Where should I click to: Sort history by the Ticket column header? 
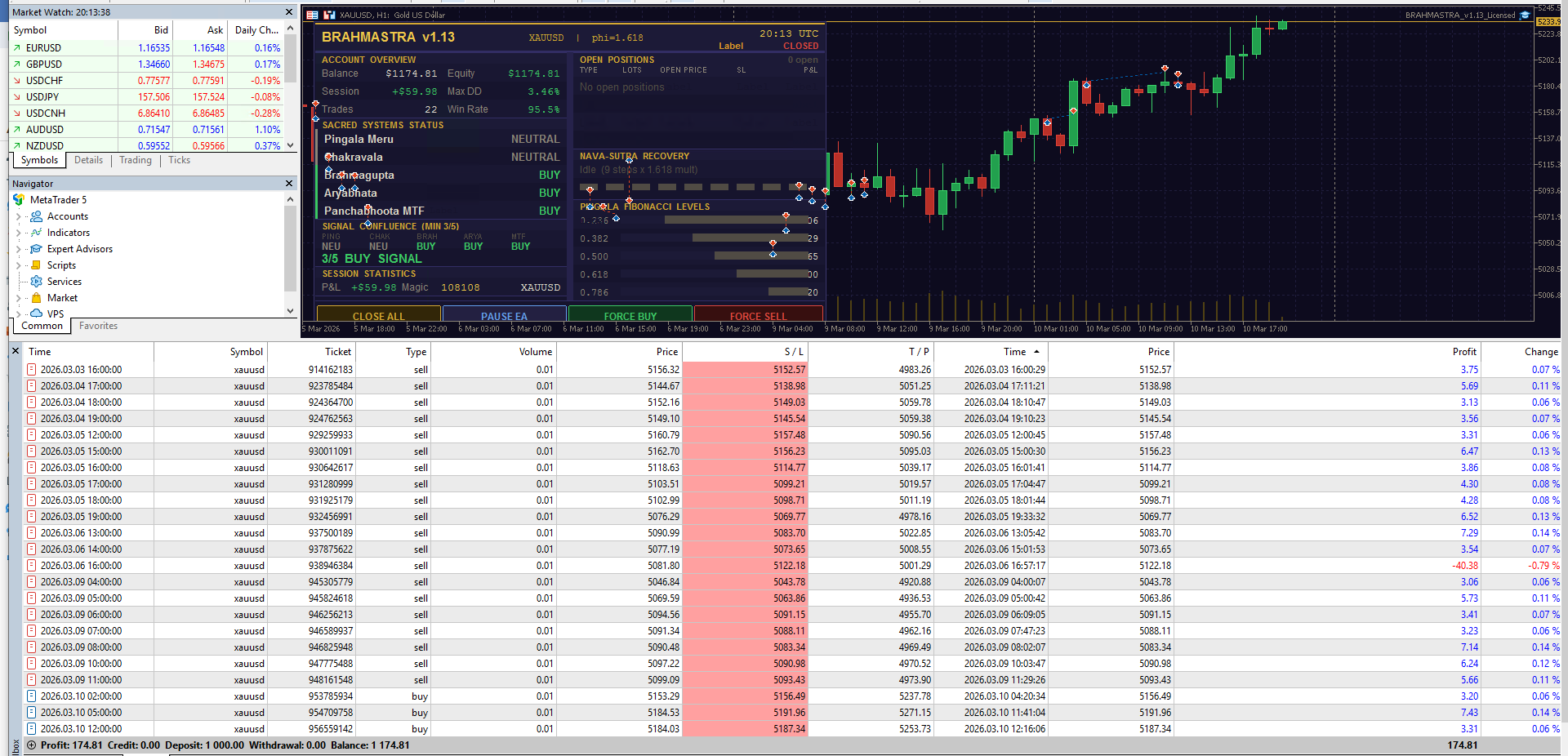(312, 352)
